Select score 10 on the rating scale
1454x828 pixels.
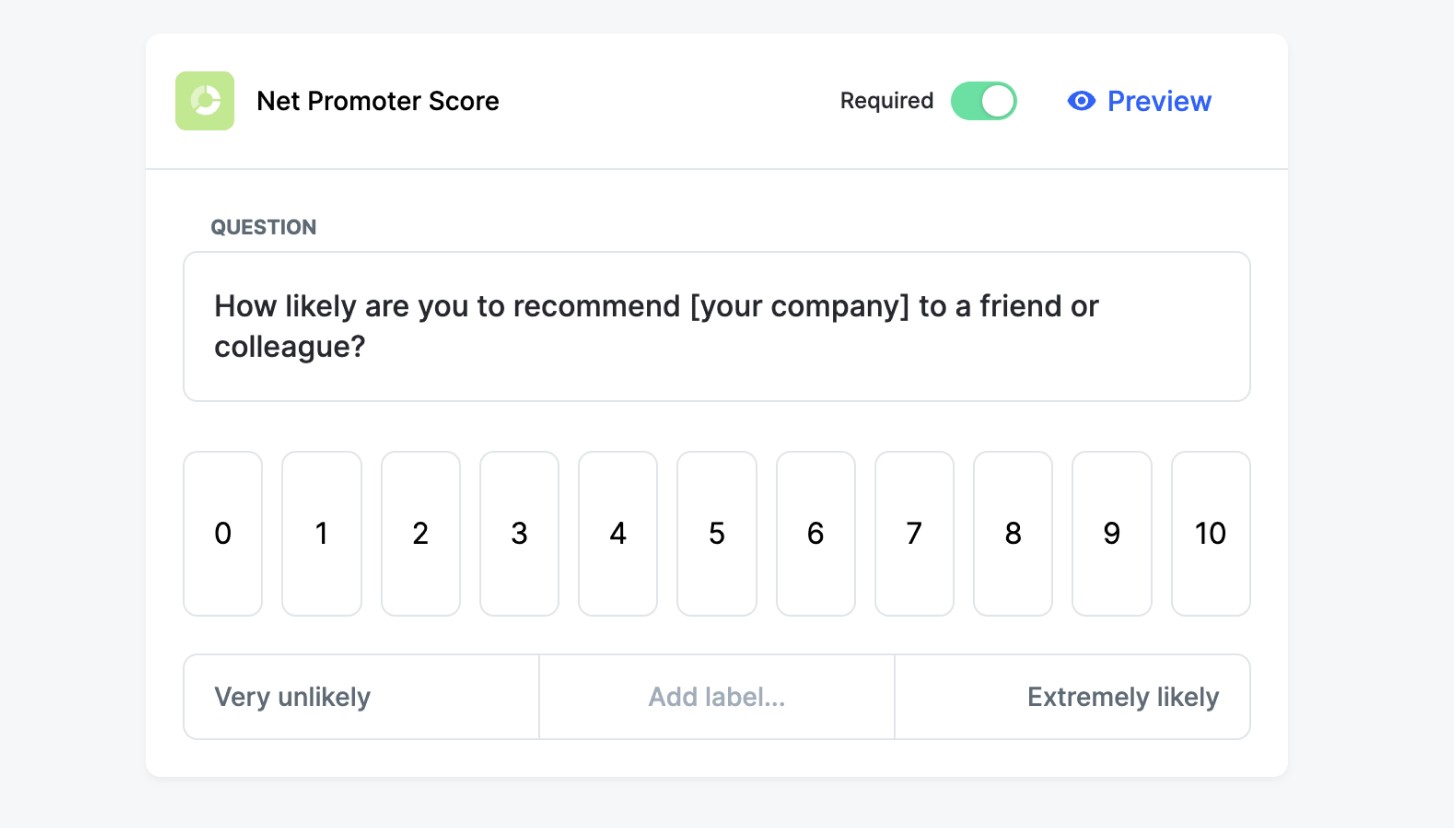click(1210, 533)
